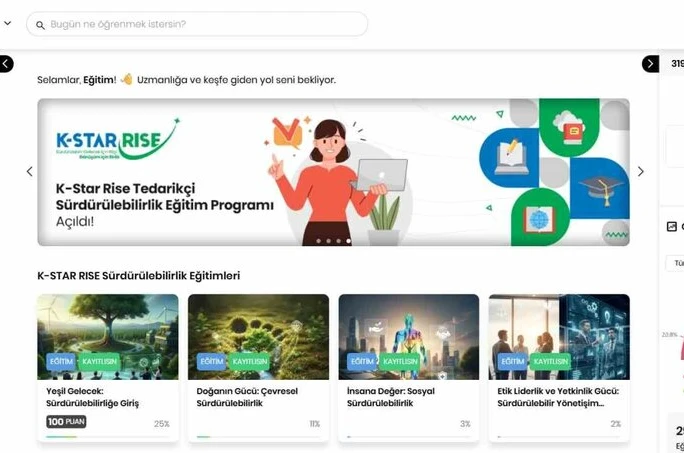Expand the chevron dropdown left of the search bar
This screenshot has height=453, width=684.
7,23
